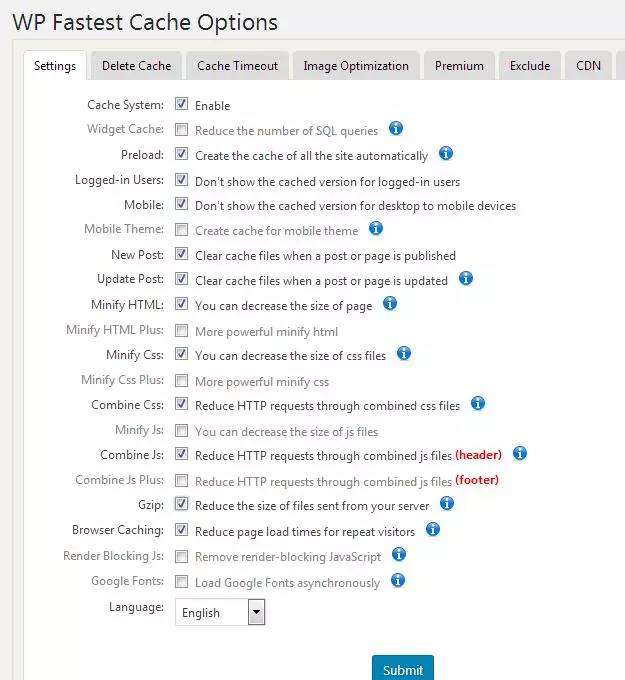This screenshot has height=680, width=625.
Task: Click 'Create cache for mobile theme' text
Action: point(277,231)
